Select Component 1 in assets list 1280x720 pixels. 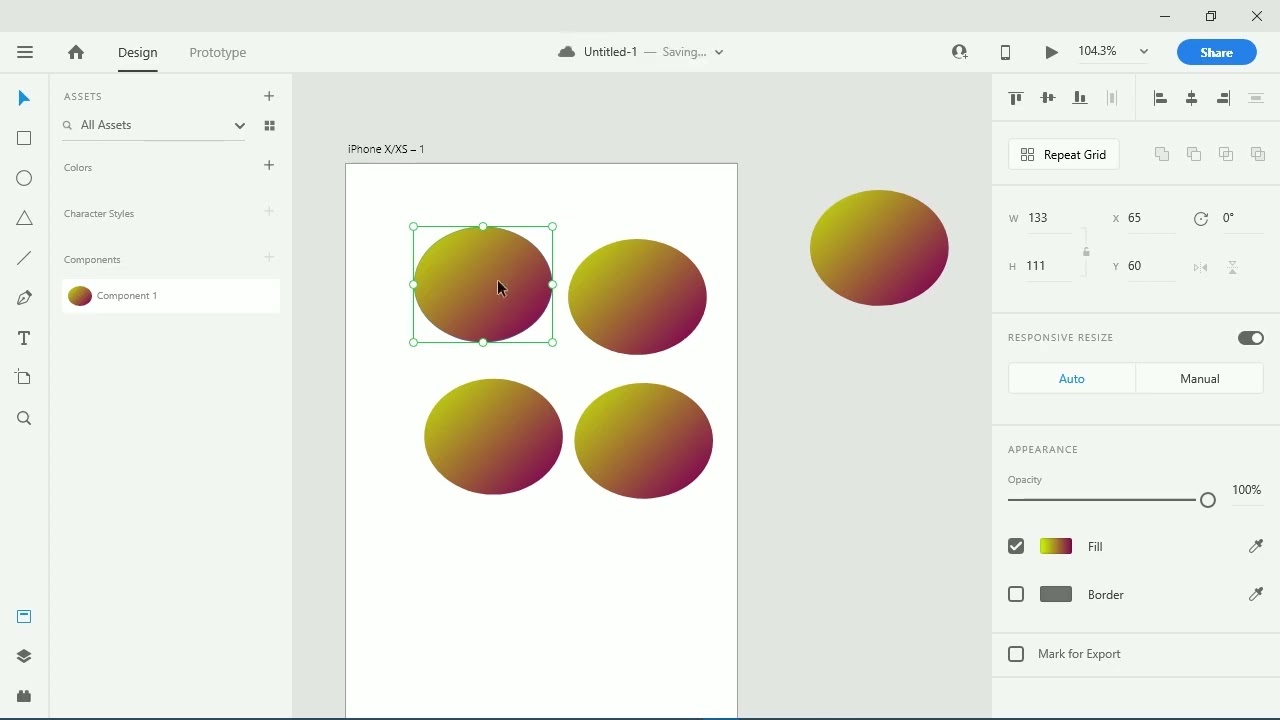tap(171, 296)
